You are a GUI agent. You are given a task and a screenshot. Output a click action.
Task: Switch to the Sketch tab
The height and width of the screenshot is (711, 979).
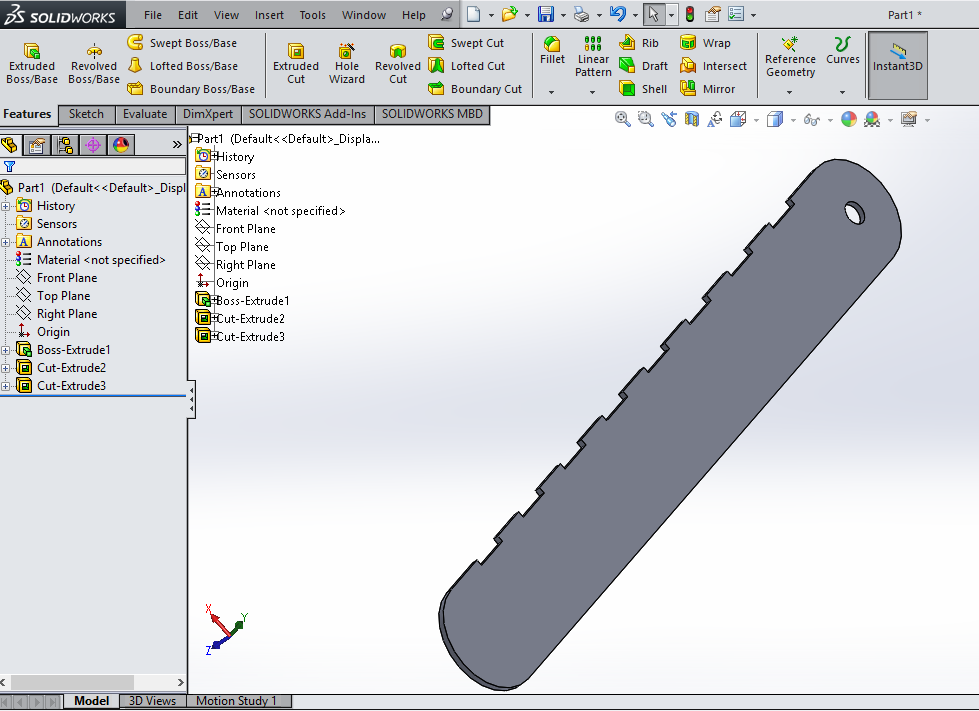coord(86,114)
